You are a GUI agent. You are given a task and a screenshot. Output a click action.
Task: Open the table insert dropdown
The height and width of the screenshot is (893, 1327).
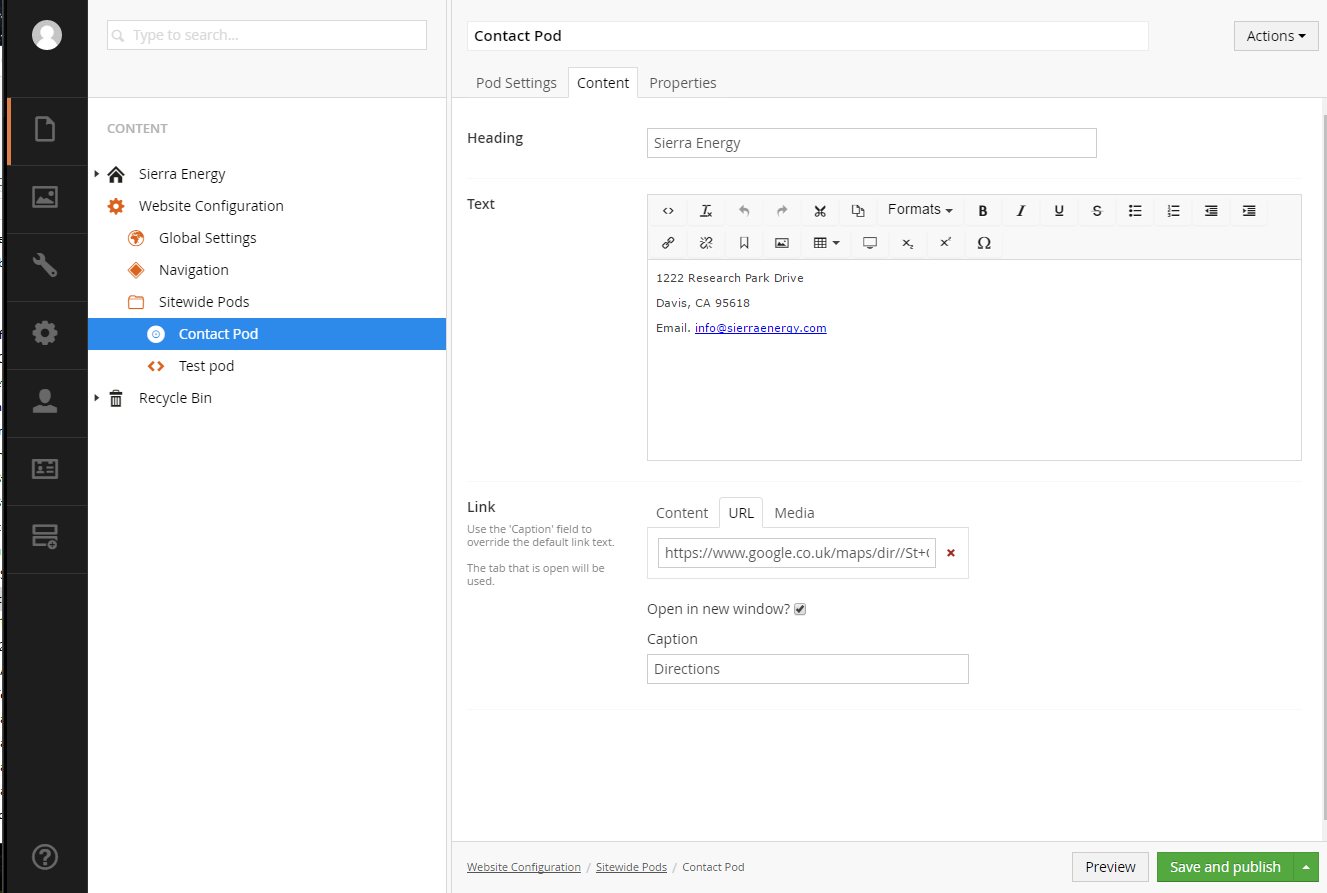point(826,243)
